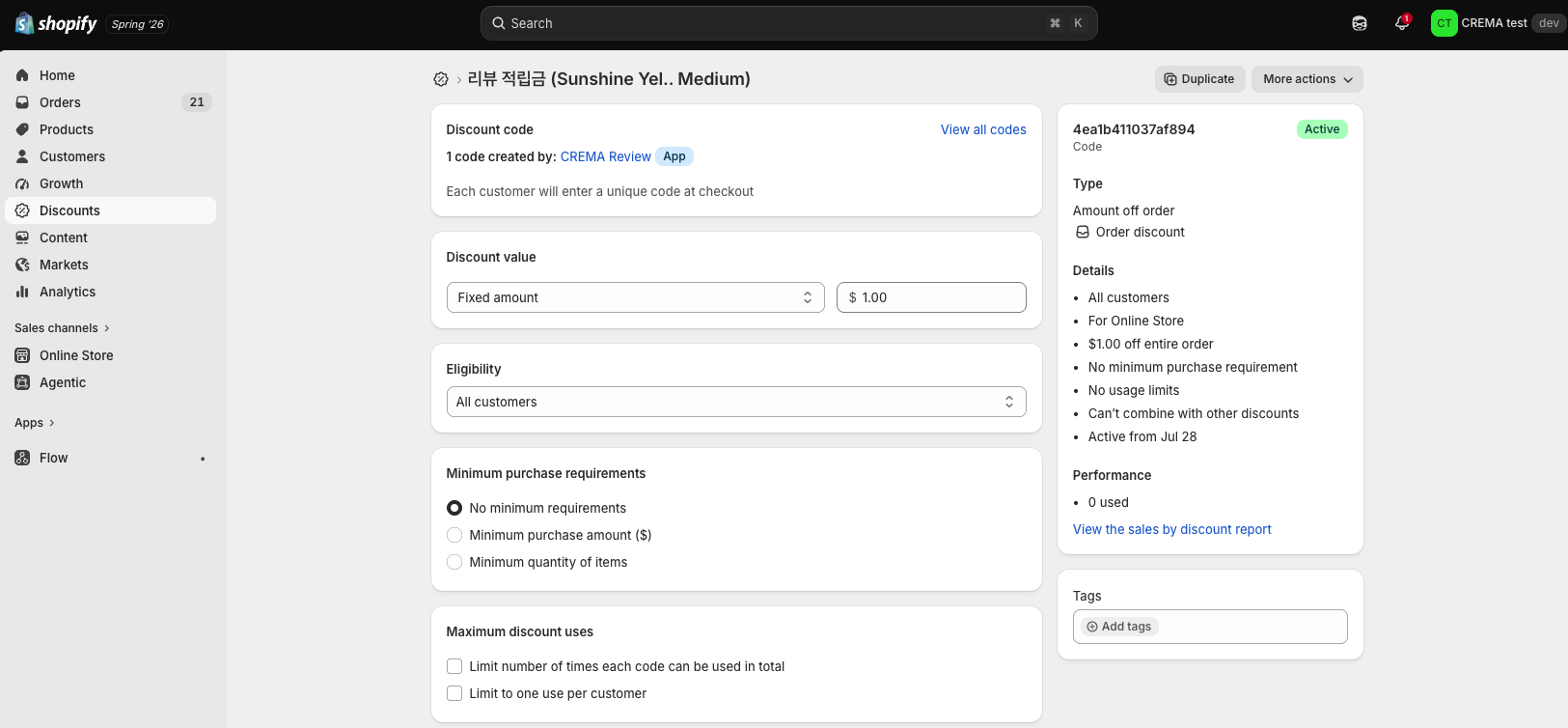Click View all codes link
Image resolution: width=1568 pixels, height=728 pixels.
[x=983, y=129]
